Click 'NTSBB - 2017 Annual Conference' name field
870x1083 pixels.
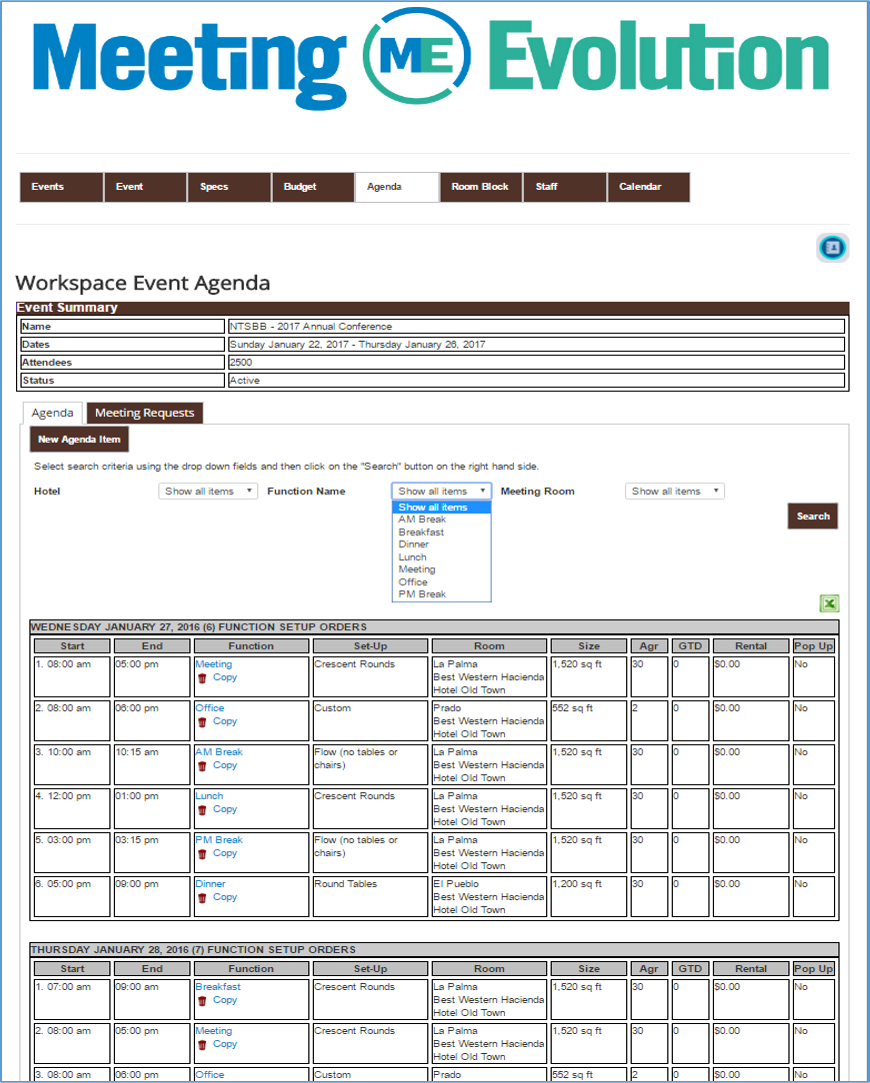pos(536,326)
